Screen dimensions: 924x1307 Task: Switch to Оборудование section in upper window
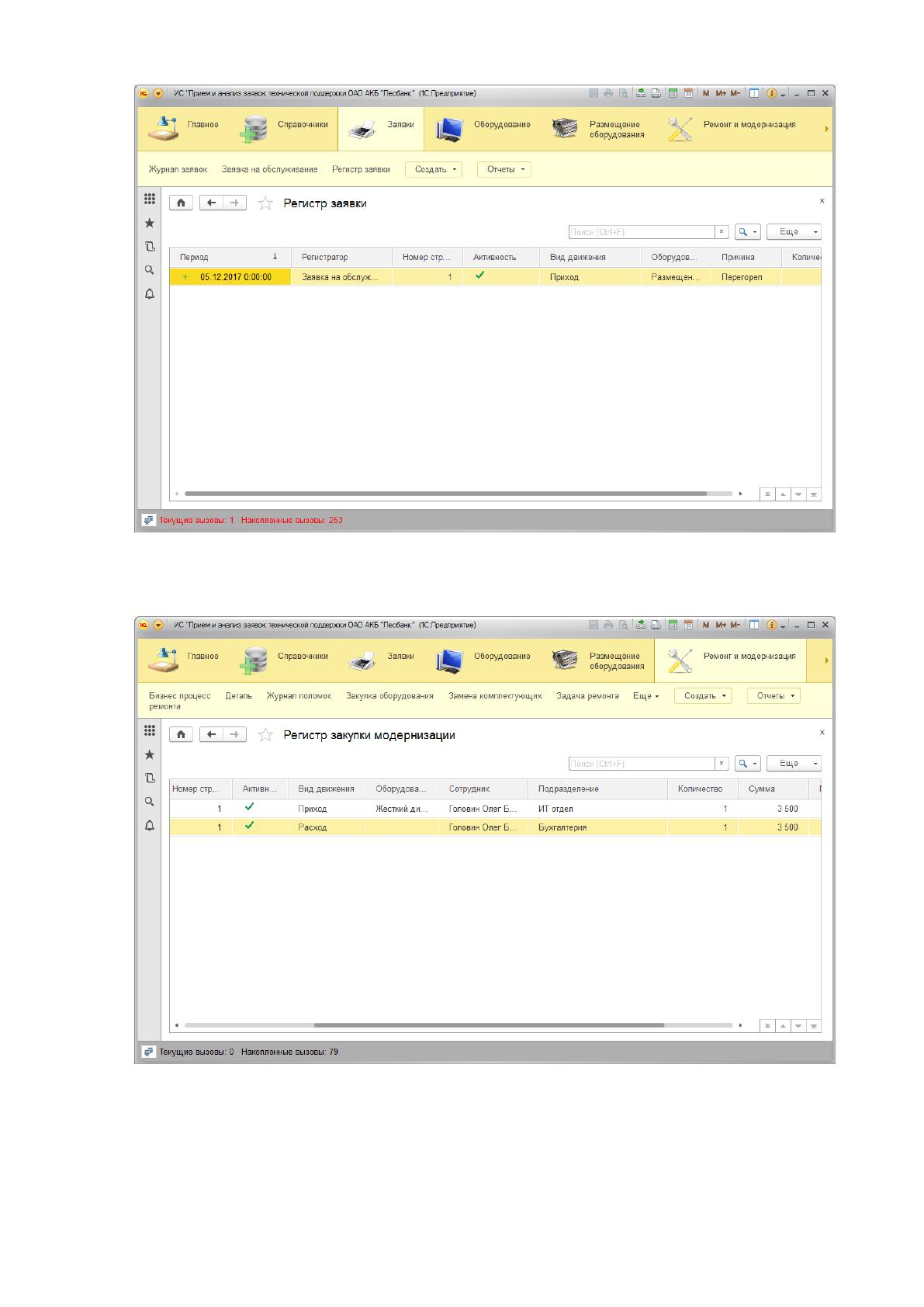point(483,128)
